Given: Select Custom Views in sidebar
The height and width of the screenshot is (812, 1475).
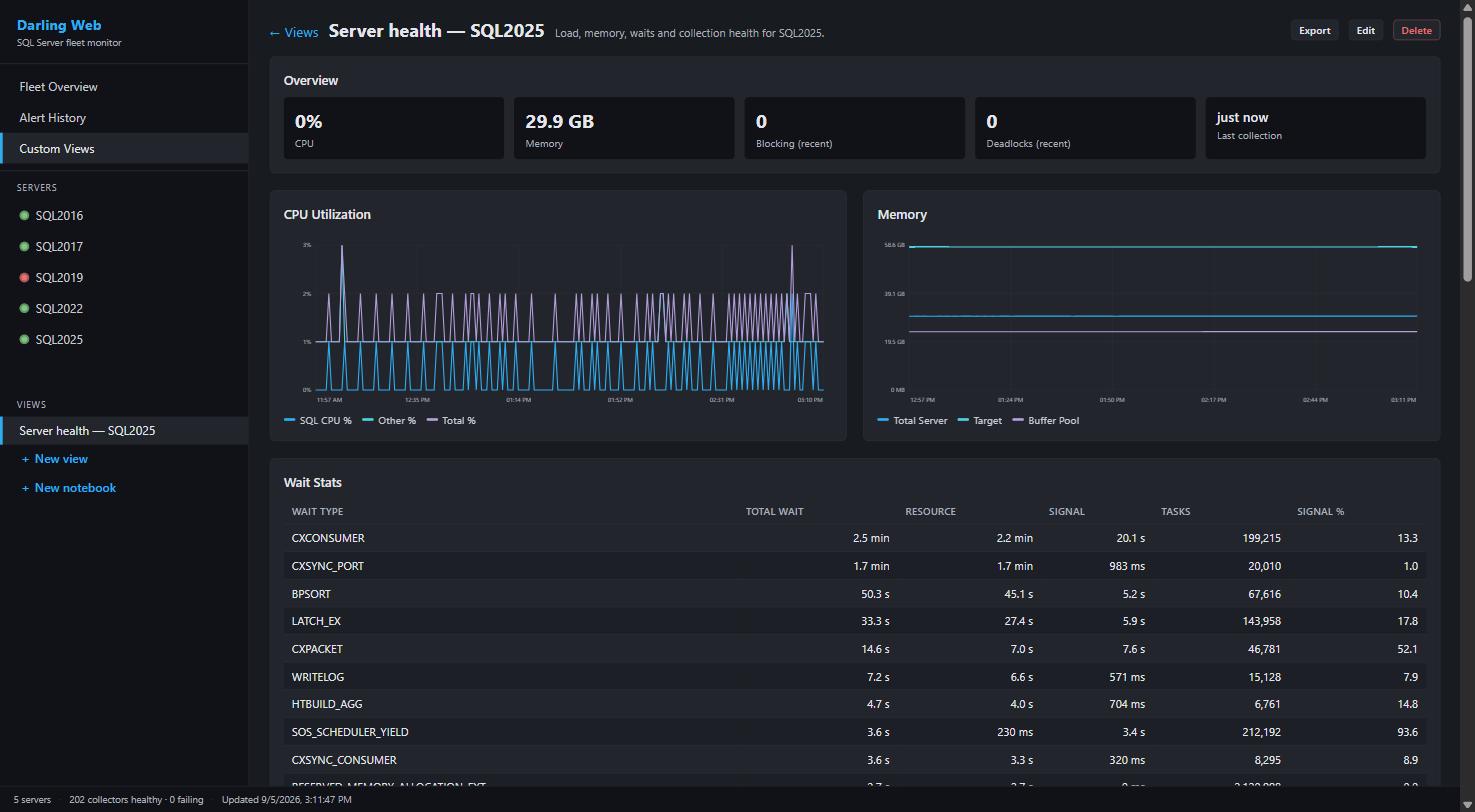Looking at the screenshot, I should (124, 149).
